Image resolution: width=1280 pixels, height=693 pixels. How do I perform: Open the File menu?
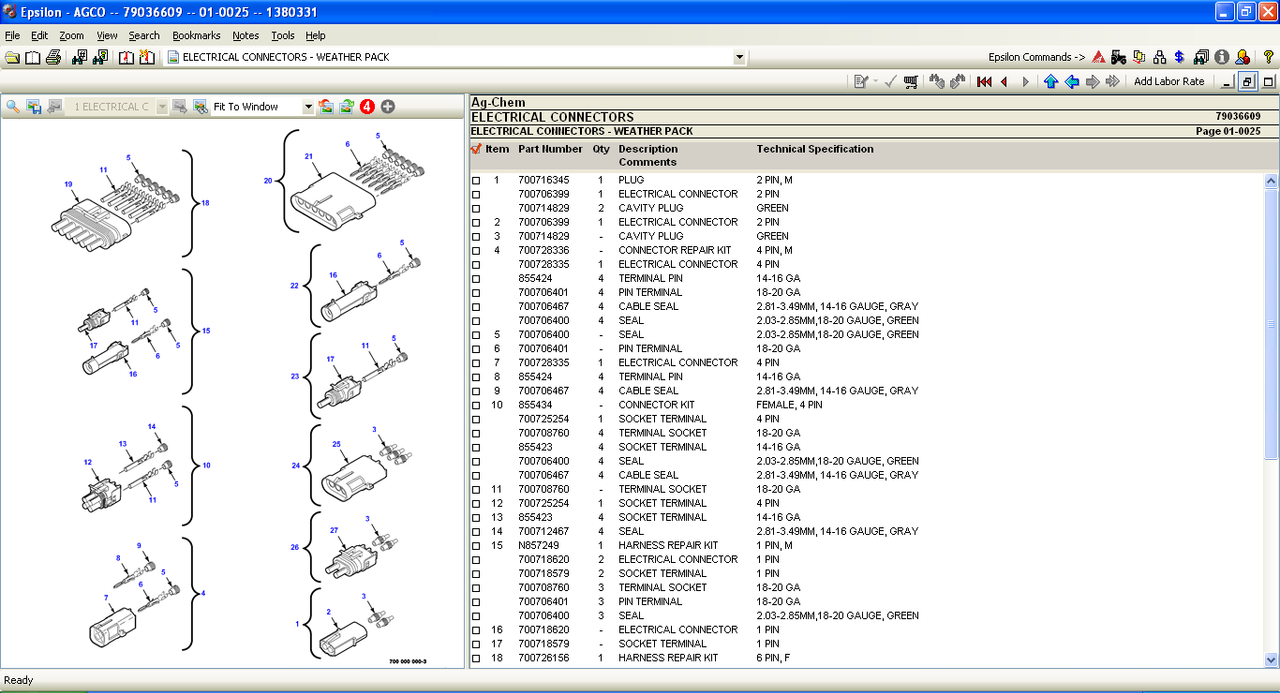point(12,35)
